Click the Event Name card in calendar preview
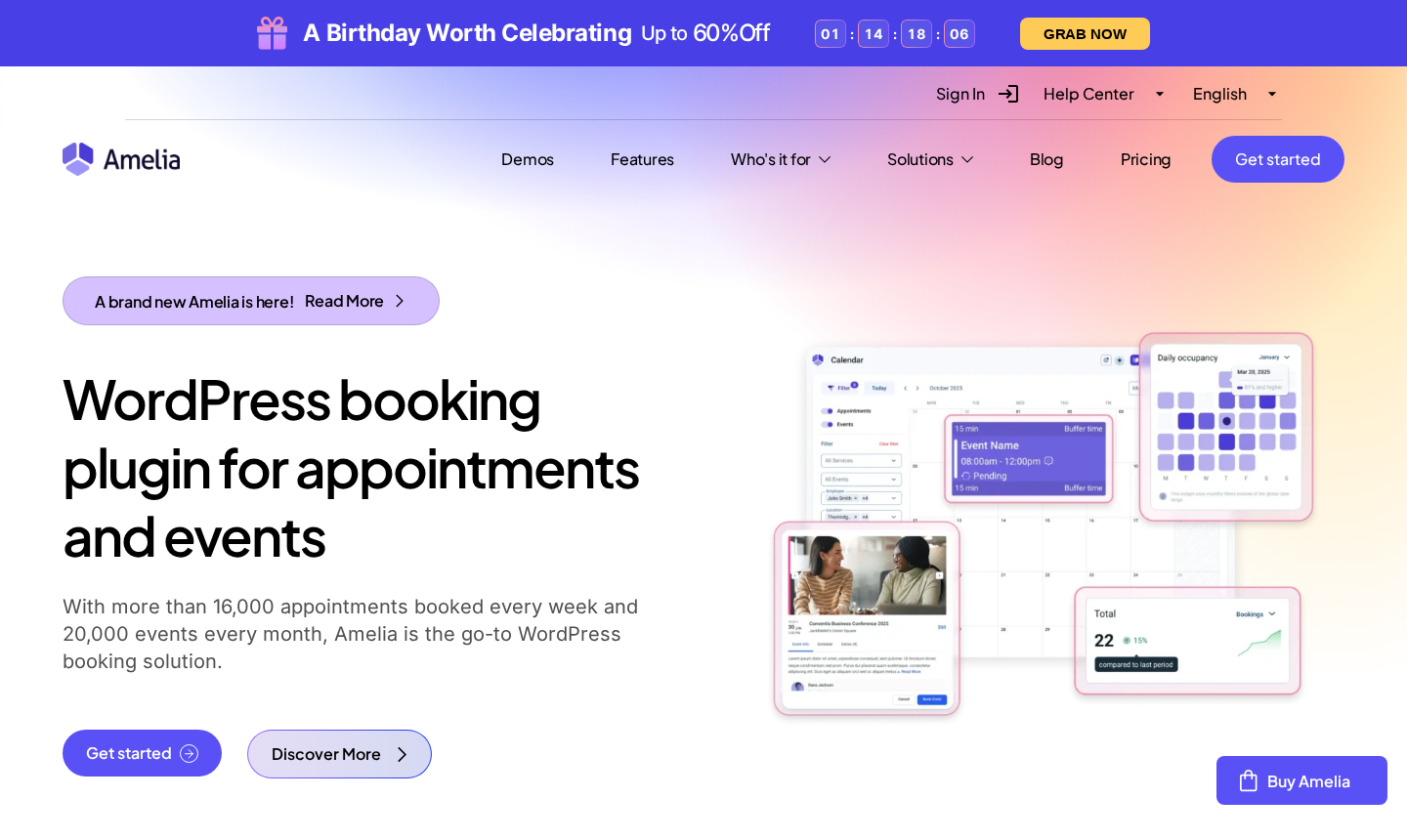Screen dimensions: 1407x840 [x=1029, y=459]
